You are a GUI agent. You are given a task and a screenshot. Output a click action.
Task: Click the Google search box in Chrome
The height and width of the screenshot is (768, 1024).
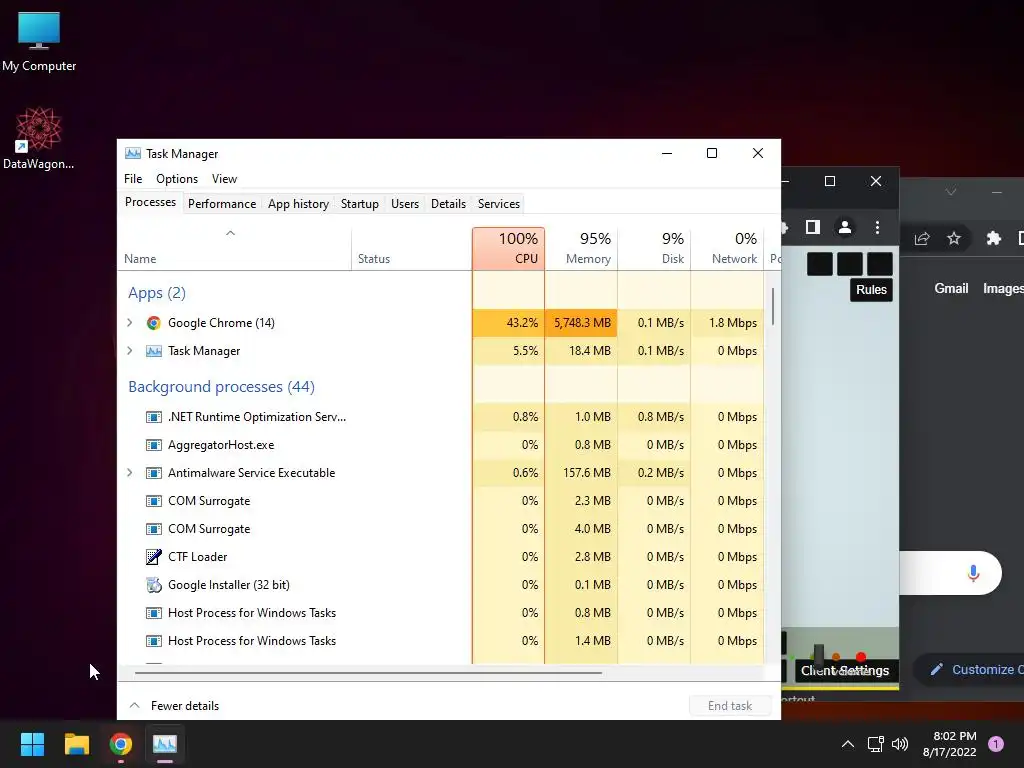(950, 573)
